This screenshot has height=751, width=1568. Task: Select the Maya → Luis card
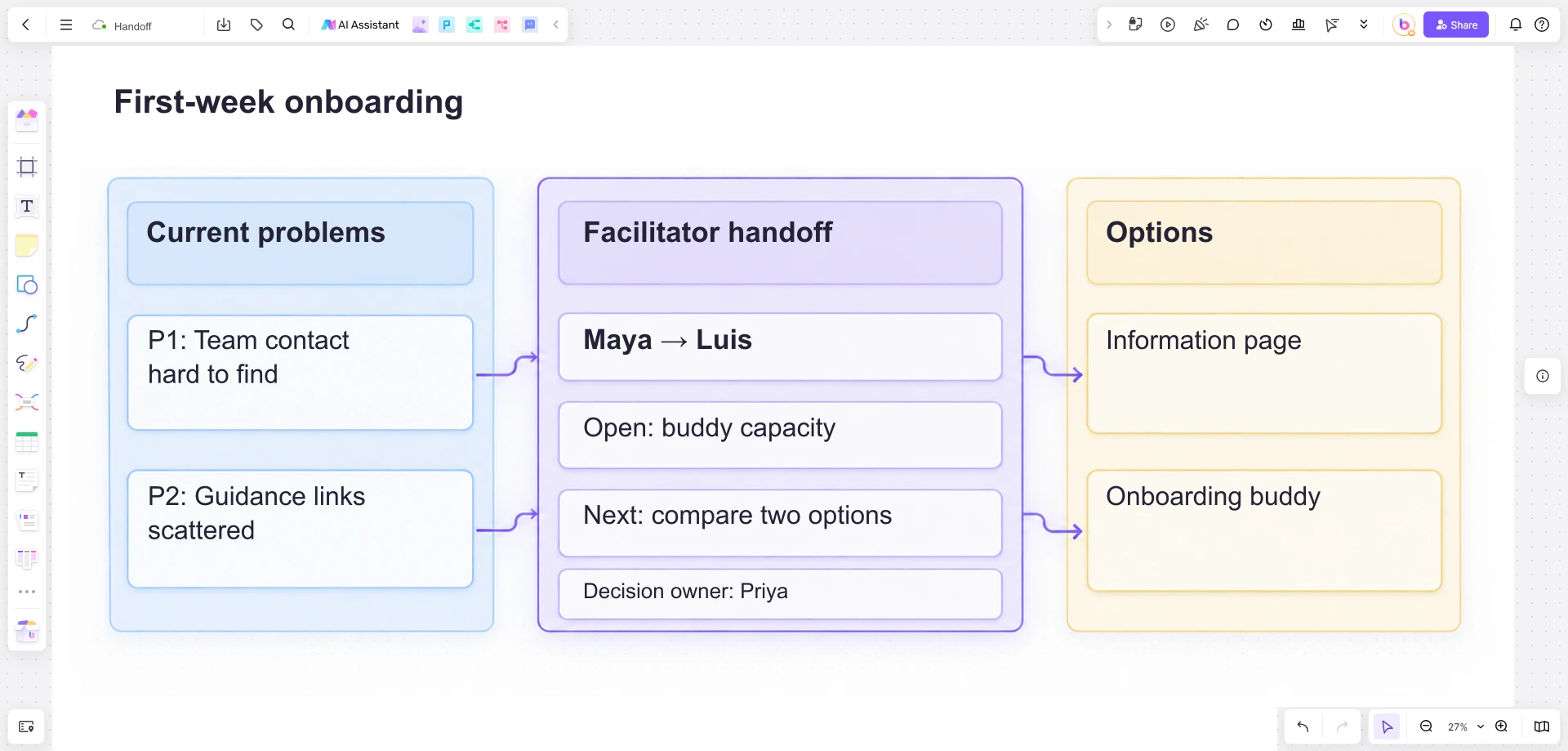coord(780,346)
